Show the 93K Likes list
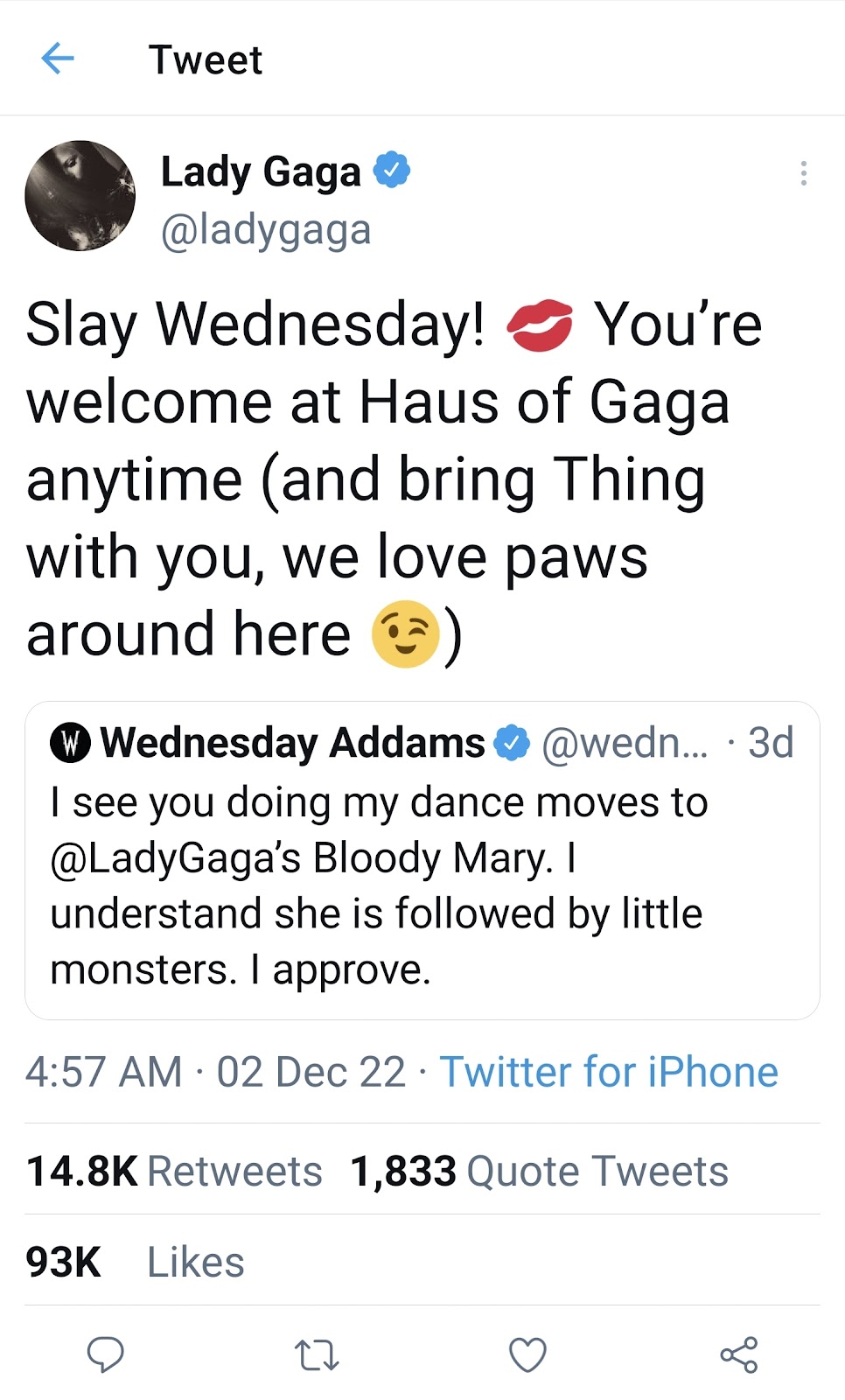The image size is (845, 1400). (x=135, y=1262)
